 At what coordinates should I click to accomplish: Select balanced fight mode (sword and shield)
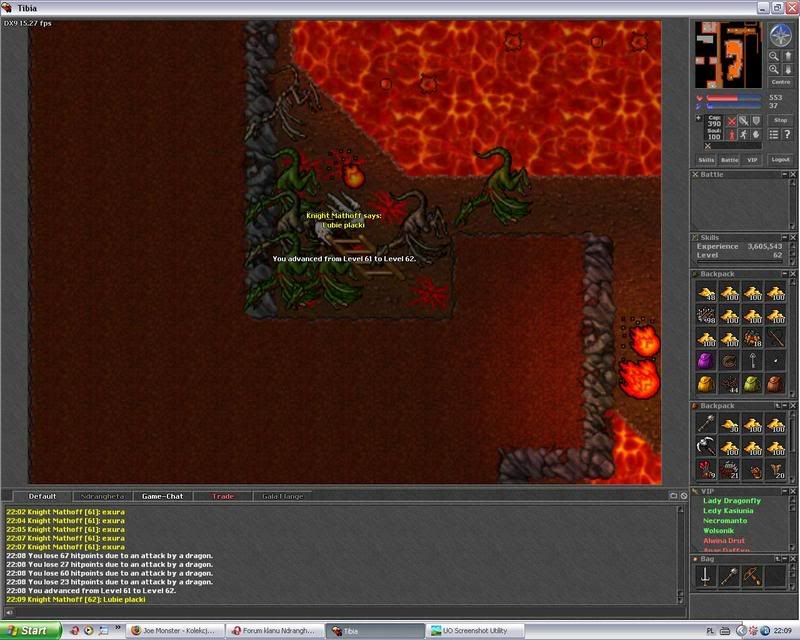[x=744, y=121]
